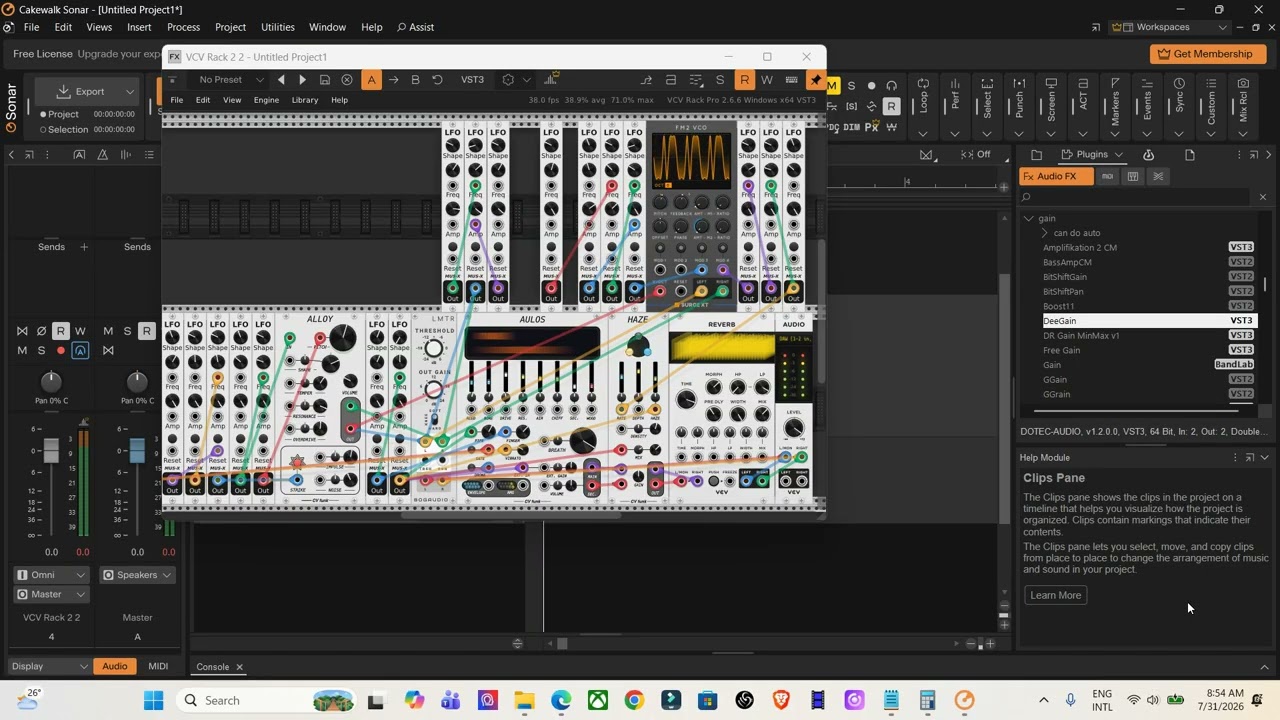Open the Notes browser page icon
The height and width of the screenshot is (720, 1280).
click(1190, 155)
